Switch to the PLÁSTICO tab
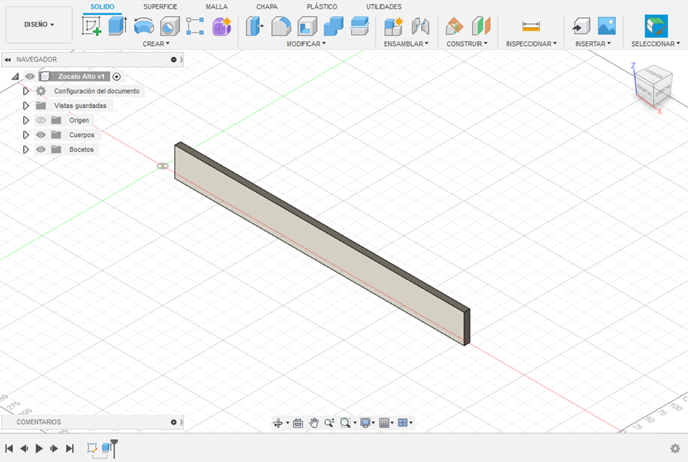Image resolution: width=688 pixels, height=462 pixels. point(322,7)
